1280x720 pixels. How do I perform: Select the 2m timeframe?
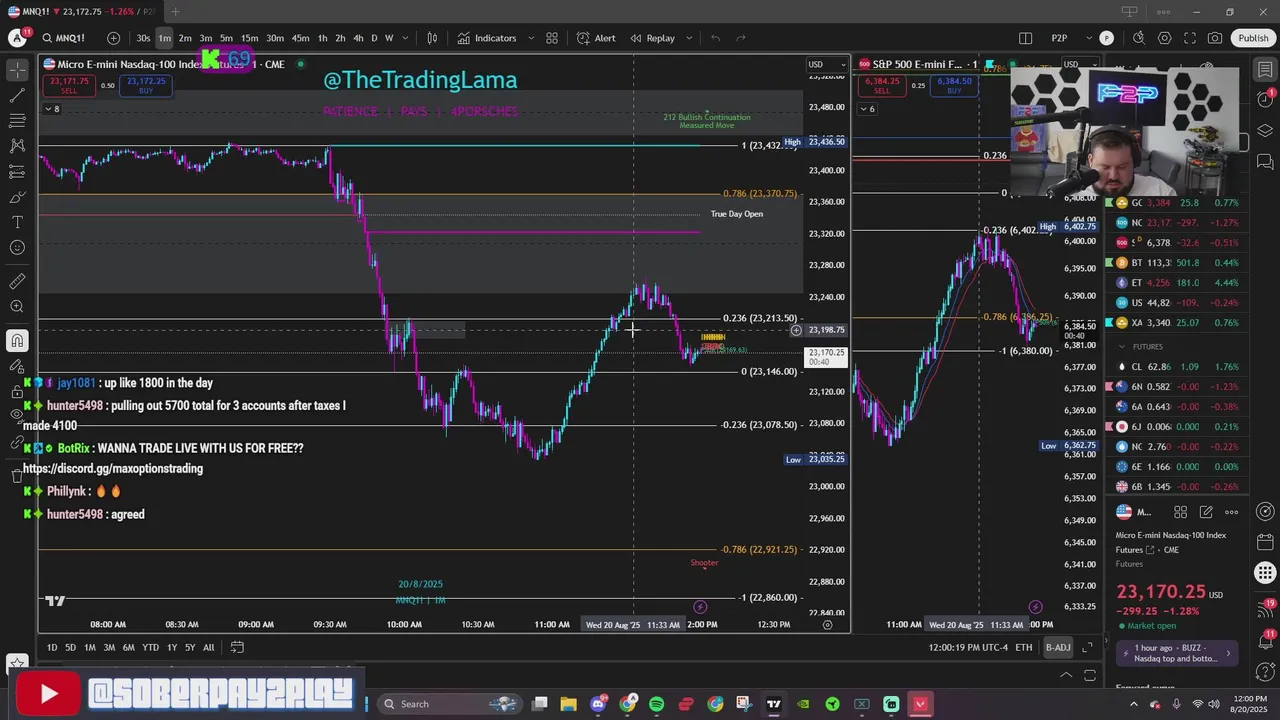pos(185,38)
